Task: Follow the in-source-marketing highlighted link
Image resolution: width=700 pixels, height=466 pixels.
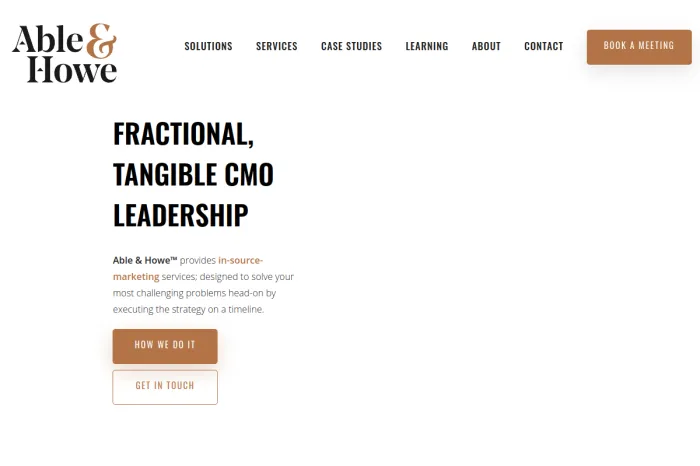Action: (188, 268)
